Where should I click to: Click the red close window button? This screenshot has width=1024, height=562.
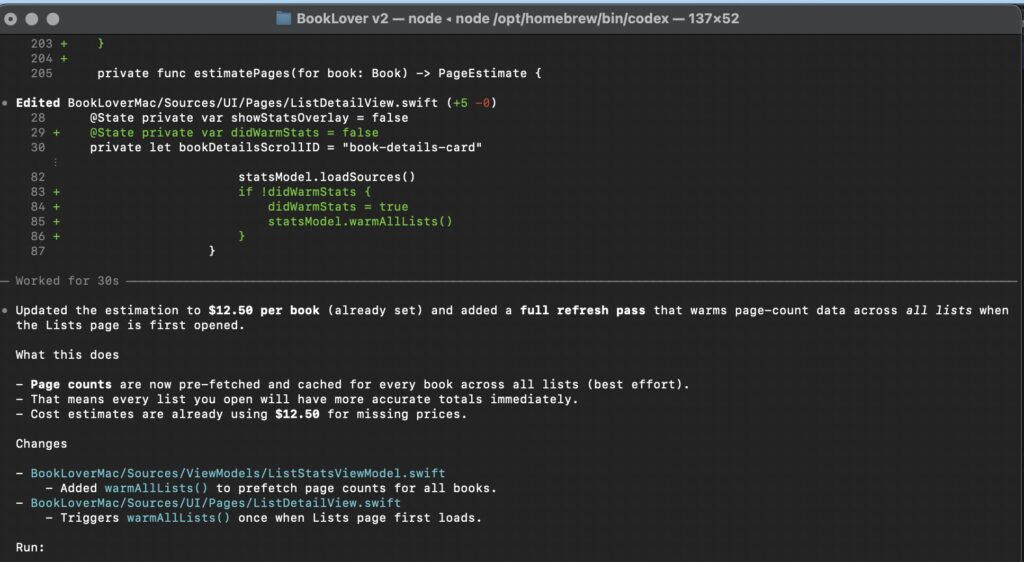(x=10, y=19)
